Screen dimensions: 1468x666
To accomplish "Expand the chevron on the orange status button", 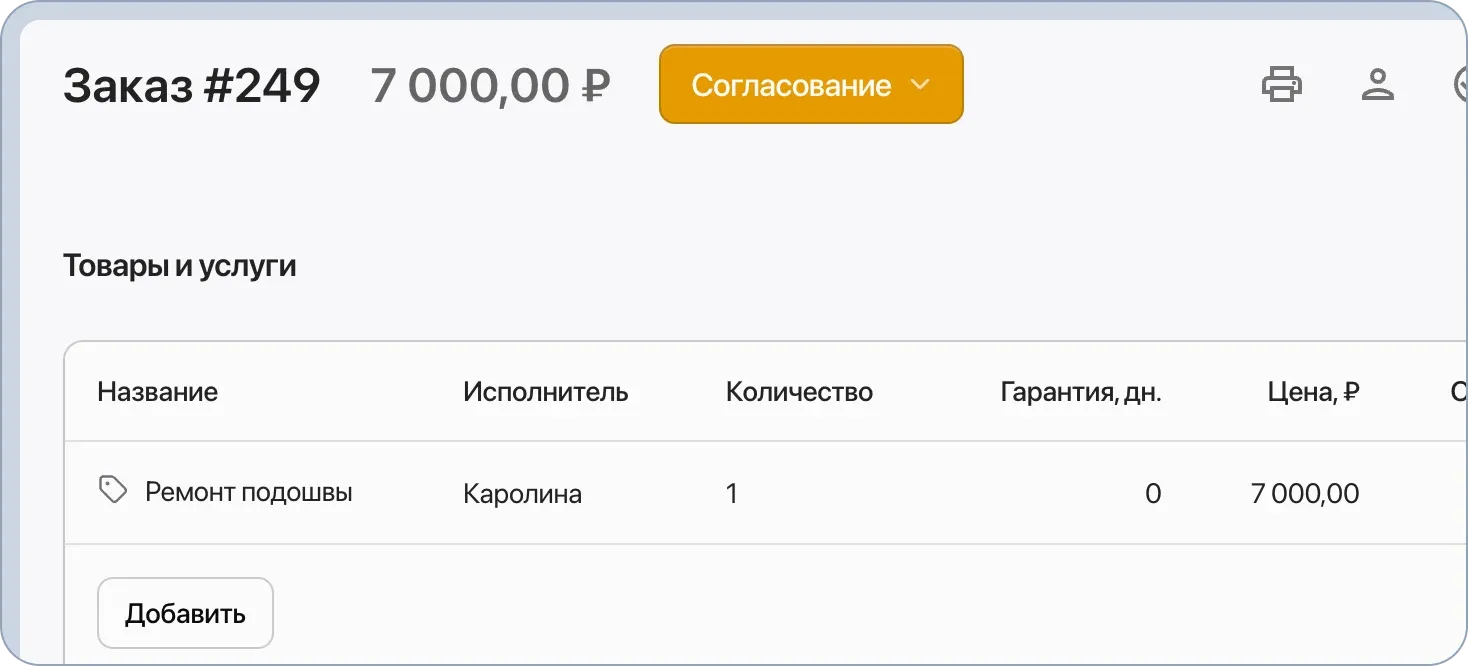I will [921, 85].
